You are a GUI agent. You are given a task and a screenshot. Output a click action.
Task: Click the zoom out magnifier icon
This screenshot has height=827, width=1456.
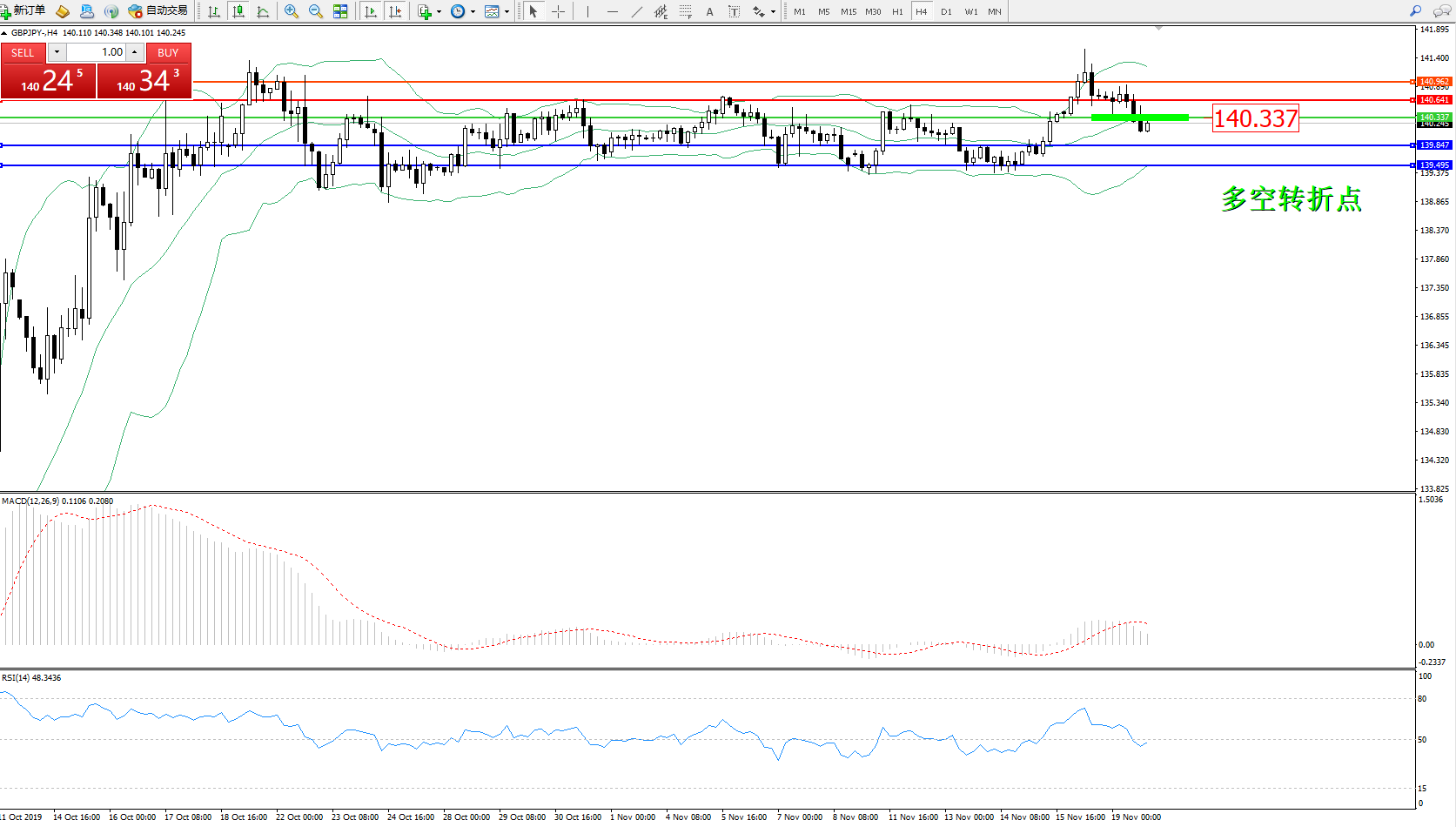(x=316, y=11)
